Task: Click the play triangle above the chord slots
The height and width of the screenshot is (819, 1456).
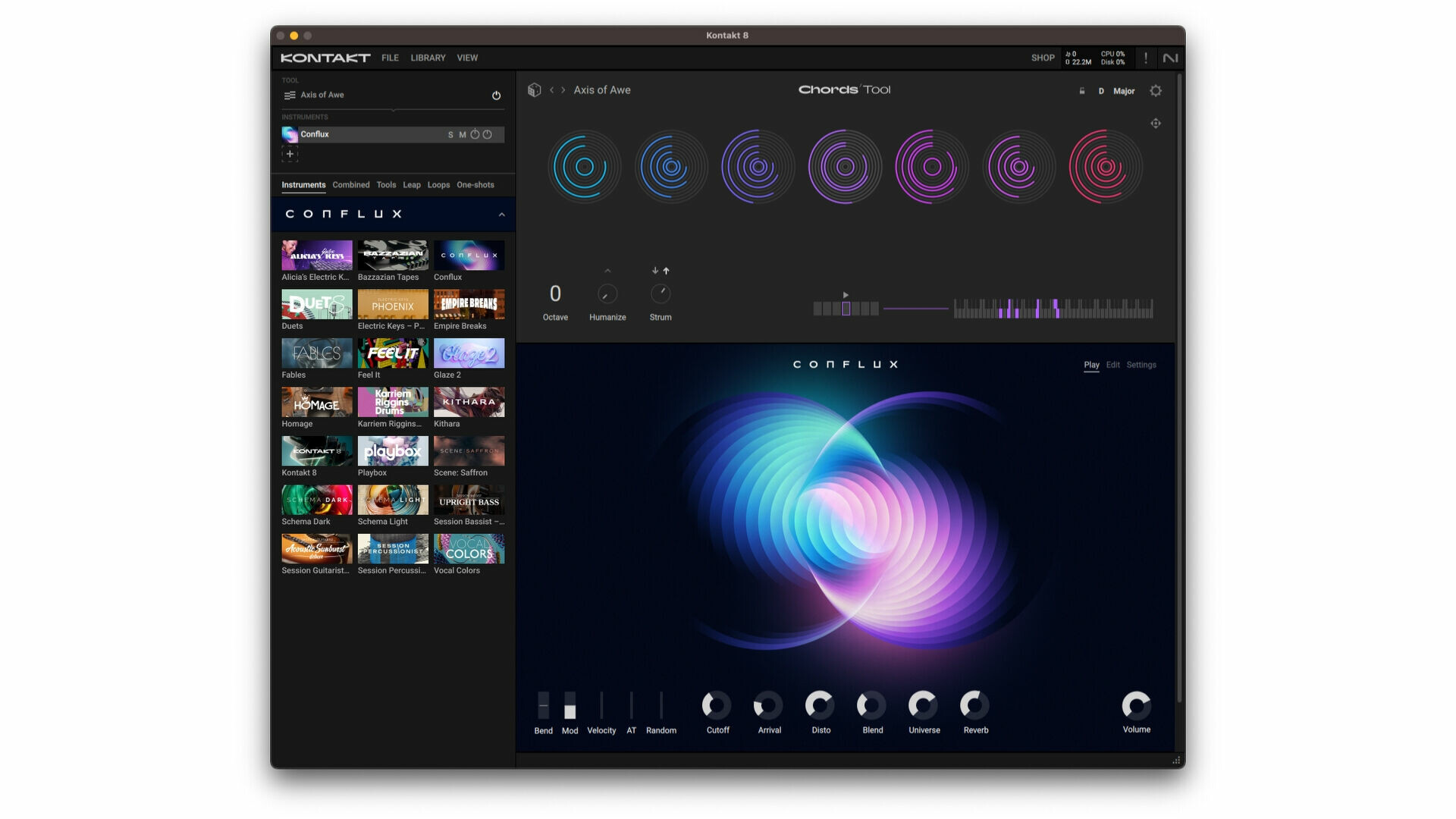Action: point(846,295)
